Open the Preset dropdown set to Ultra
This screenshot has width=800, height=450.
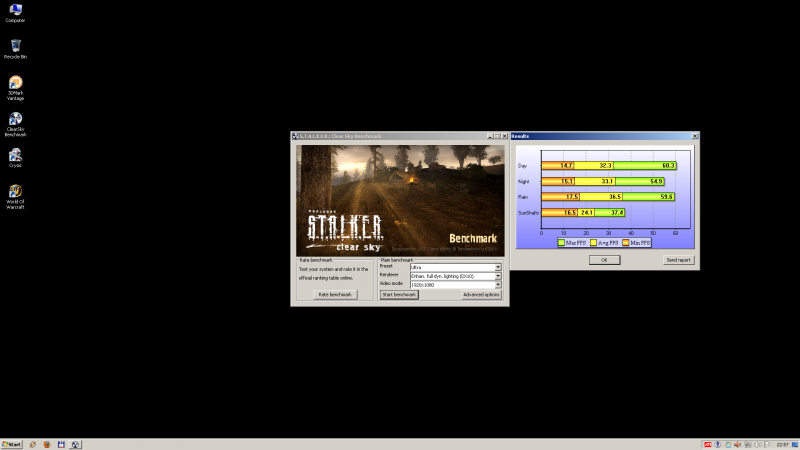pyautogui.click(x=456, y=267)
